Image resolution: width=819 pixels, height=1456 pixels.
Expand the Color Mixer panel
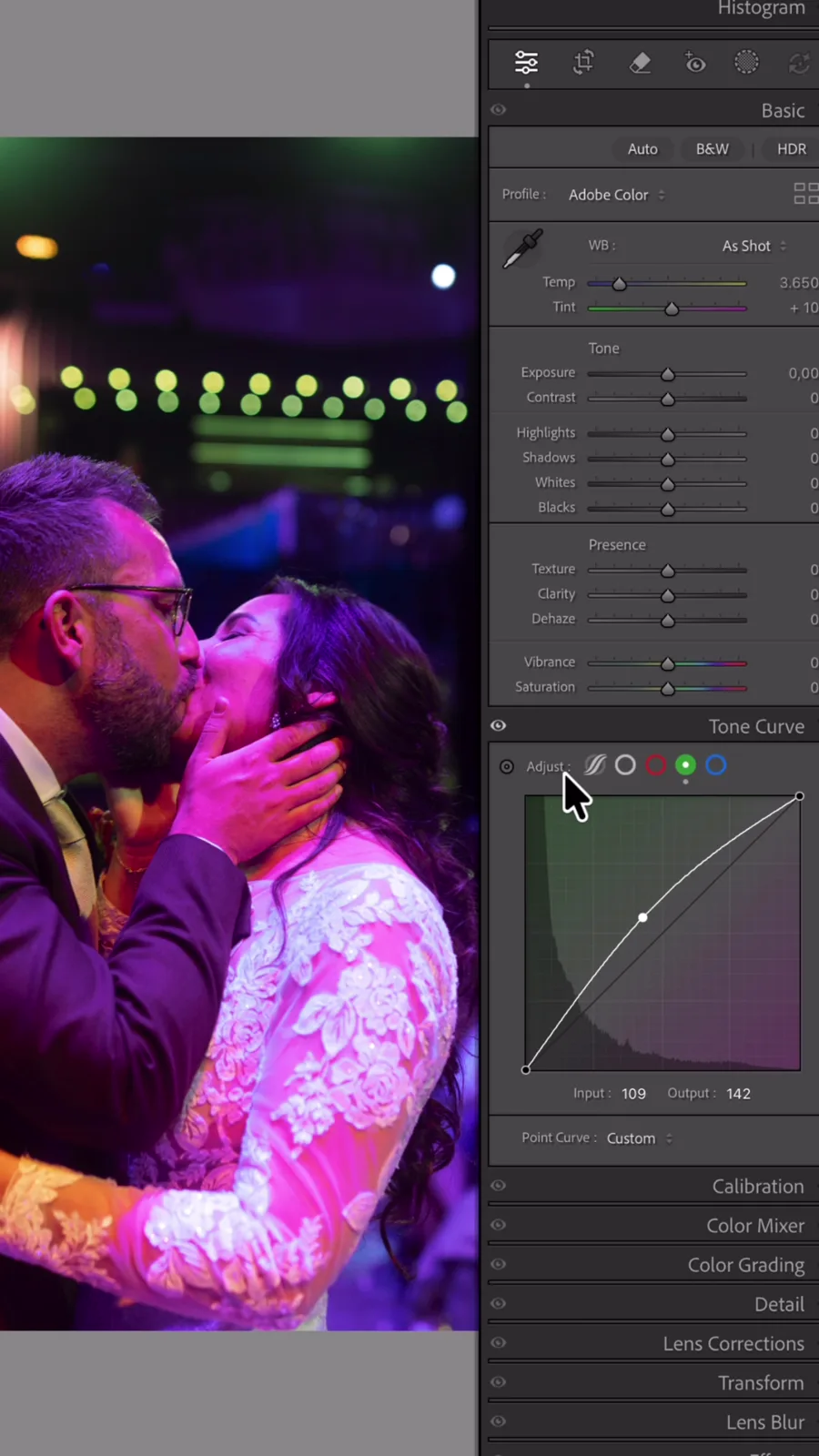(x=755, y=1226)
